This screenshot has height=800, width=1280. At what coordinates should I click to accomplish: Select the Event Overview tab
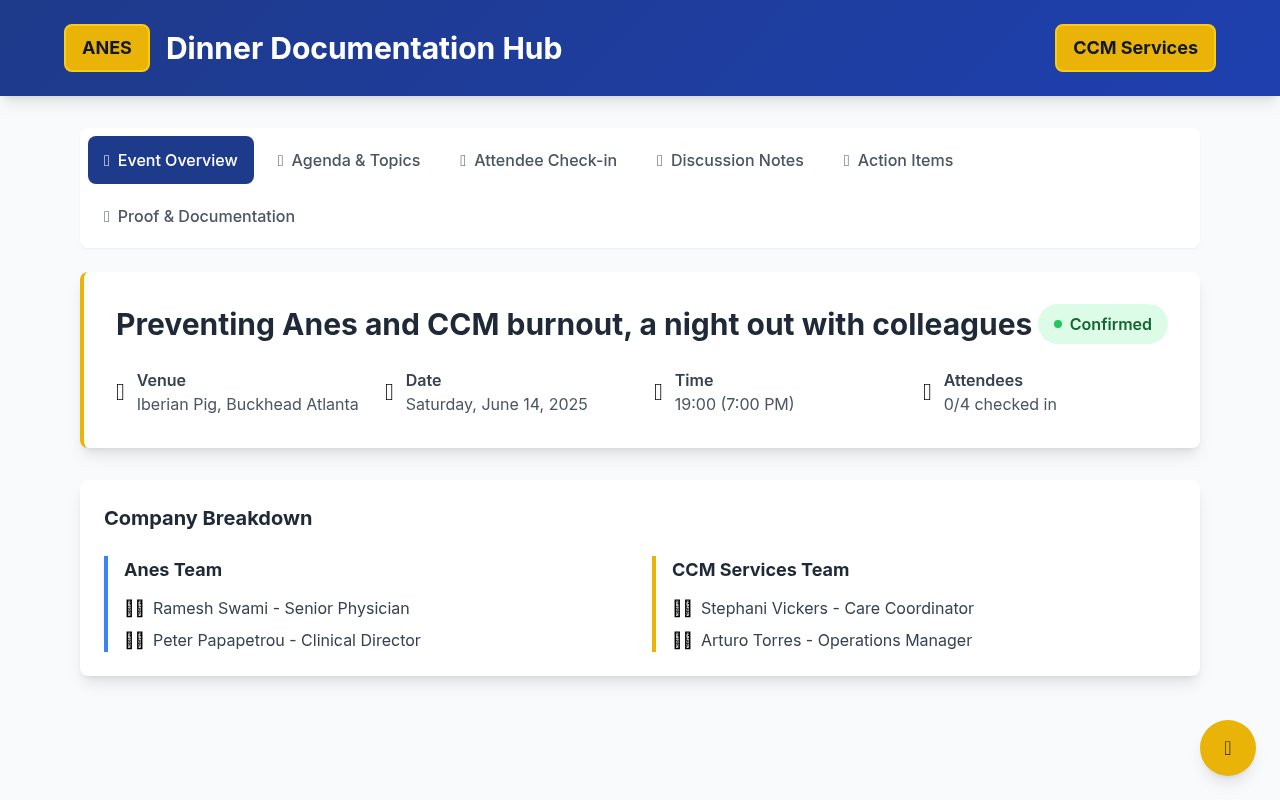pyautogui.click(x=171, y=160)
